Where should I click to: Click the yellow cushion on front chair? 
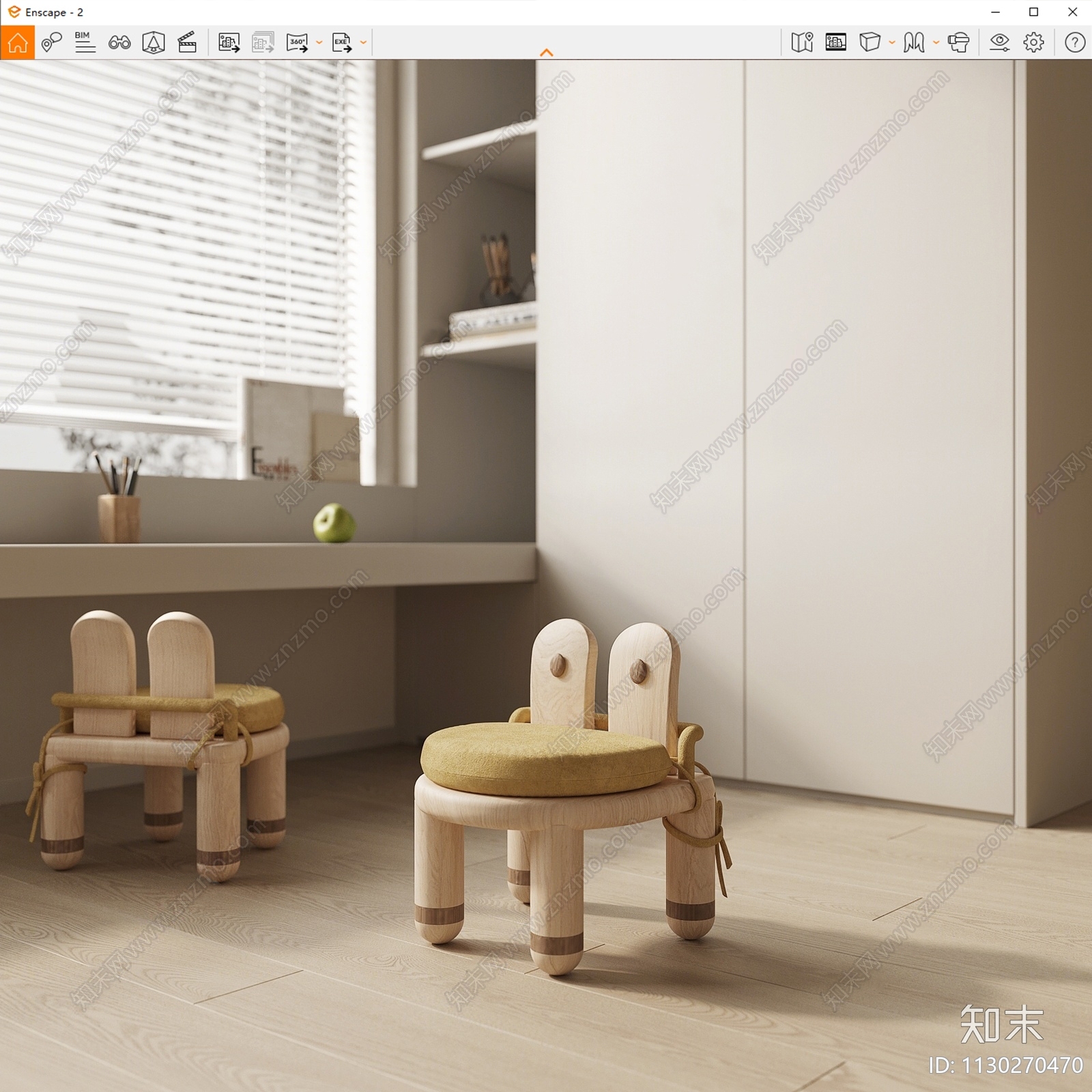click(x=546, y=760)
